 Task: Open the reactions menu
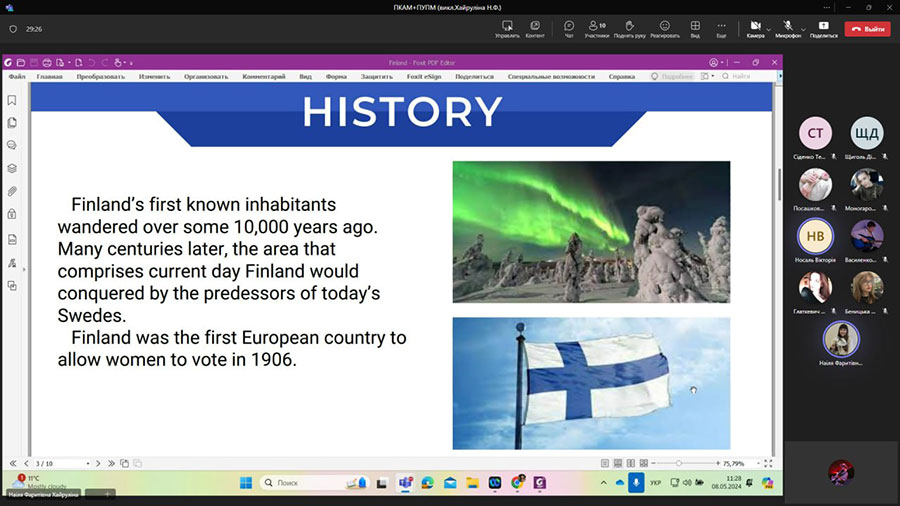pos(664,27)
